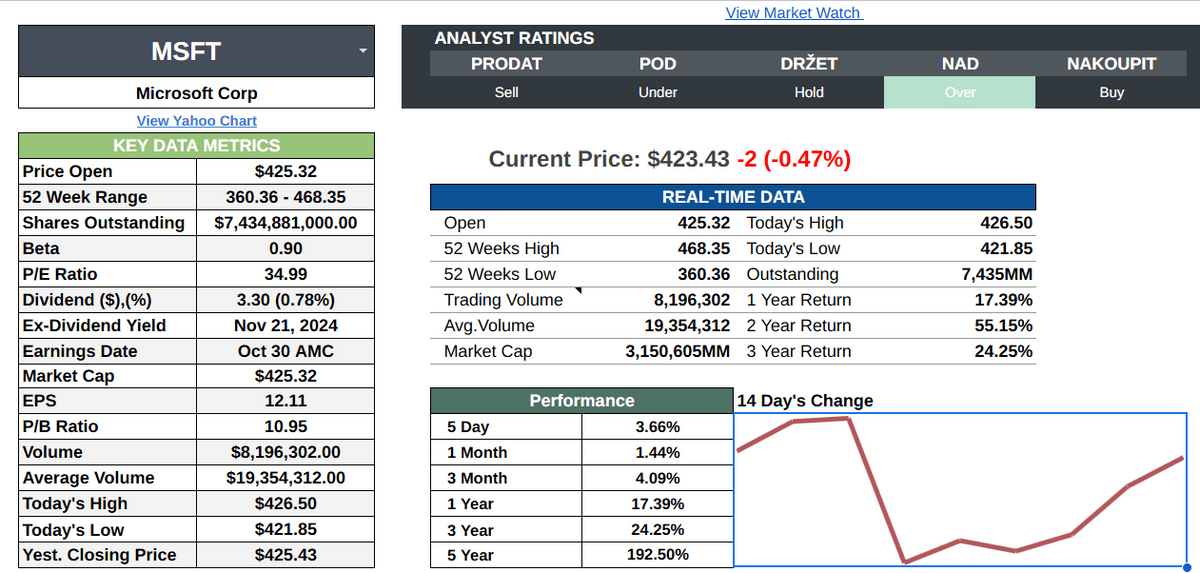
Task: Select the Buy rating cell
Action: [x=1111, y=92]
